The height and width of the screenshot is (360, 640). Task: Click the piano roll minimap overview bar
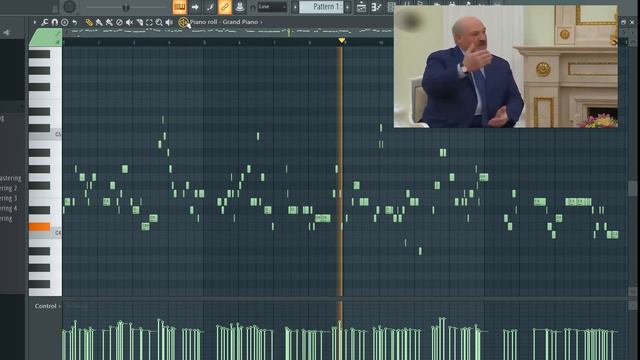pyautogui.click(x=229, y=32)
